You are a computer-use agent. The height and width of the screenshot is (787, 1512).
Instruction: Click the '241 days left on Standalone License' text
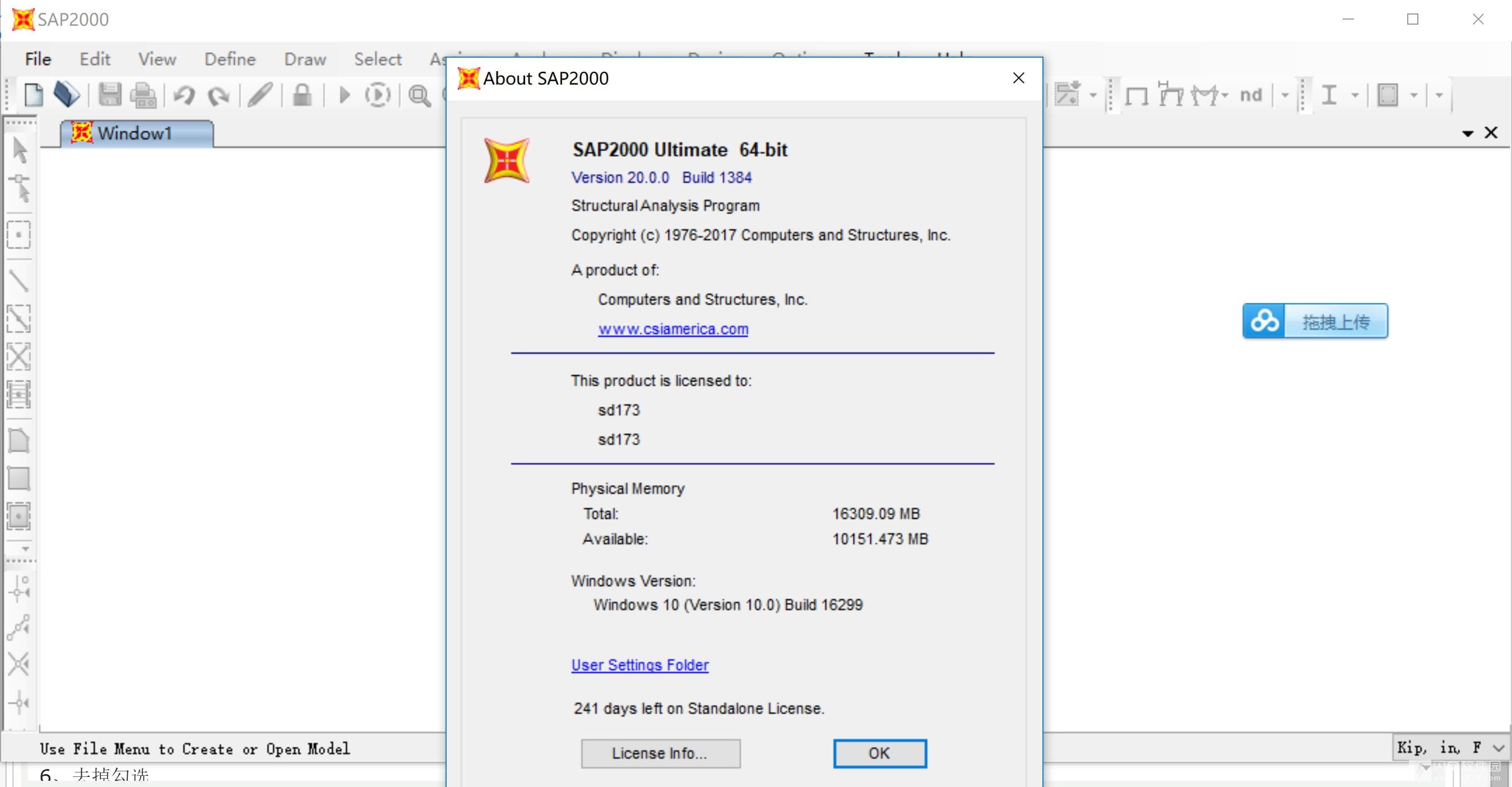tap(699, 709)
